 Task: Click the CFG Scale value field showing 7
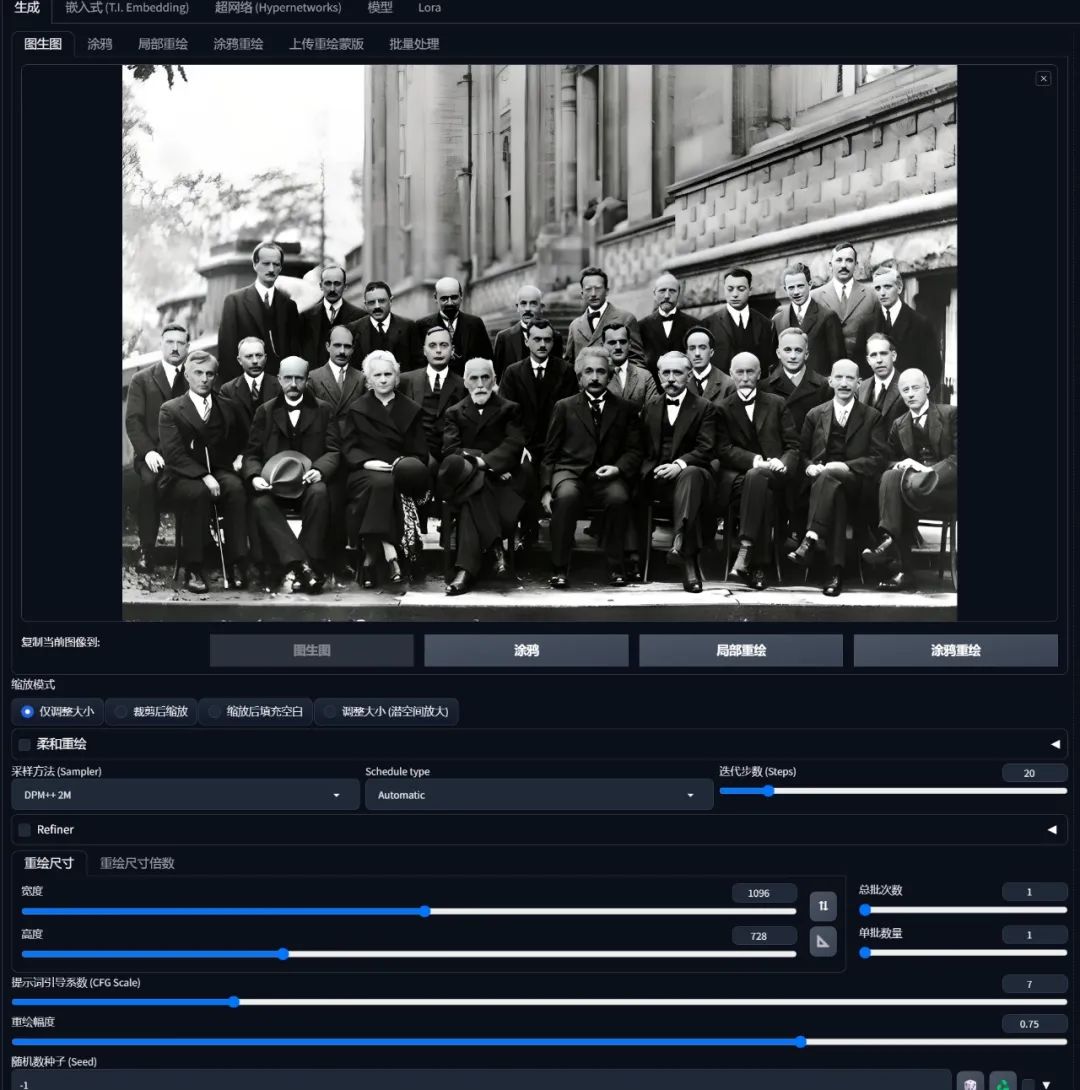(1034, 984)
